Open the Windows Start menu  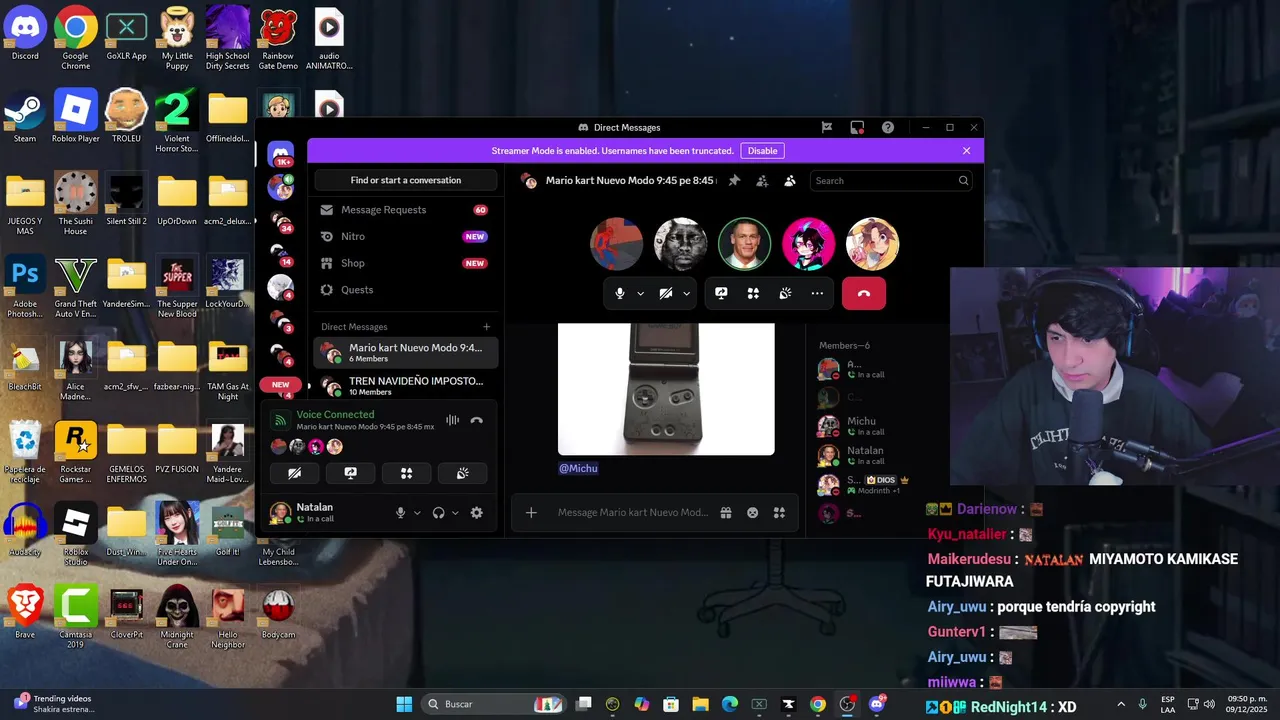click(404, 704)
